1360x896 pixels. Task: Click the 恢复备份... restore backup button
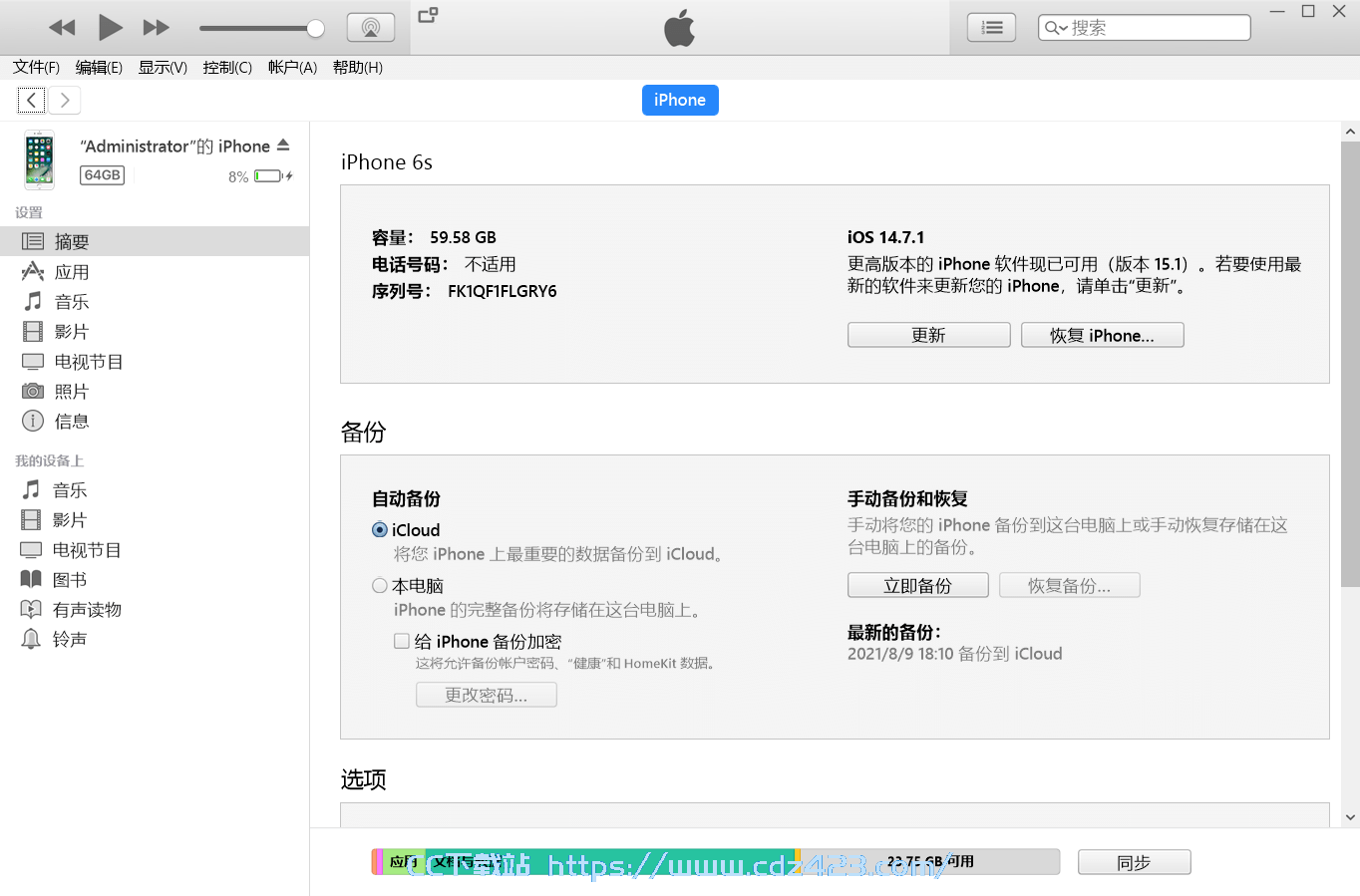(1069, 585)
